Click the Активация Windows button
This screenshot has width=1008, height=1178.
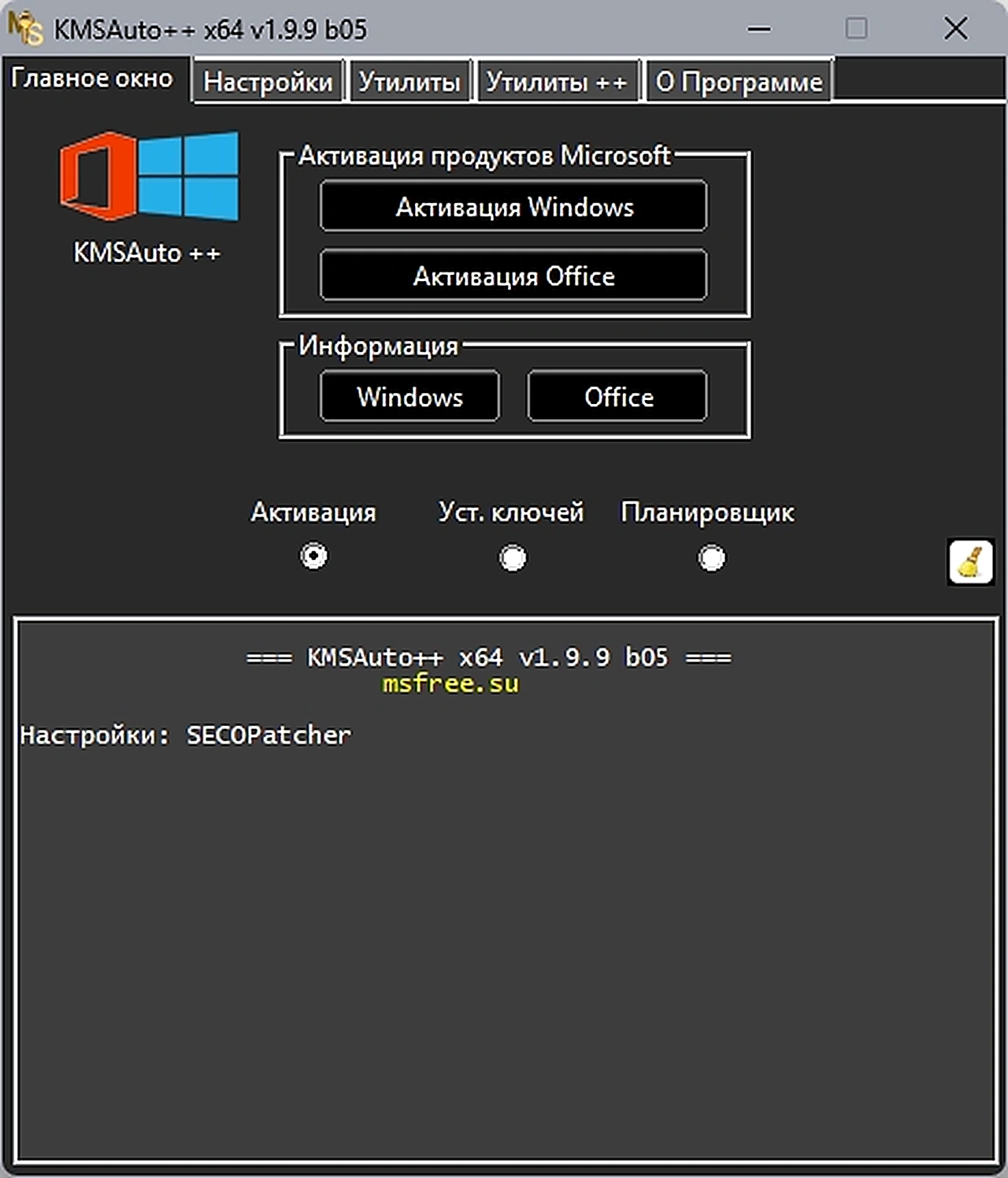513,206
